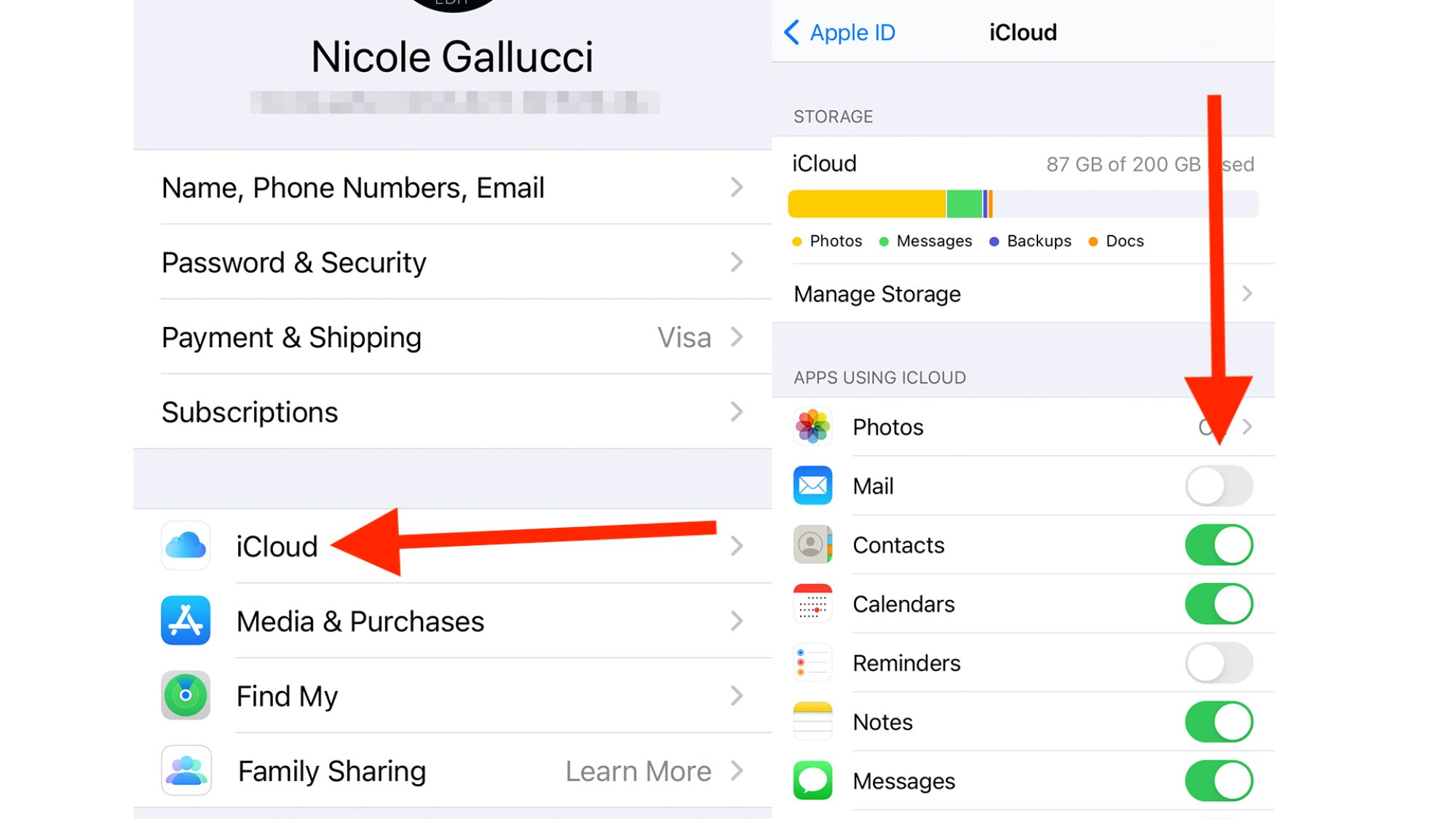
Task: Tap the Visa payment value
Action: tap(684, 337)
